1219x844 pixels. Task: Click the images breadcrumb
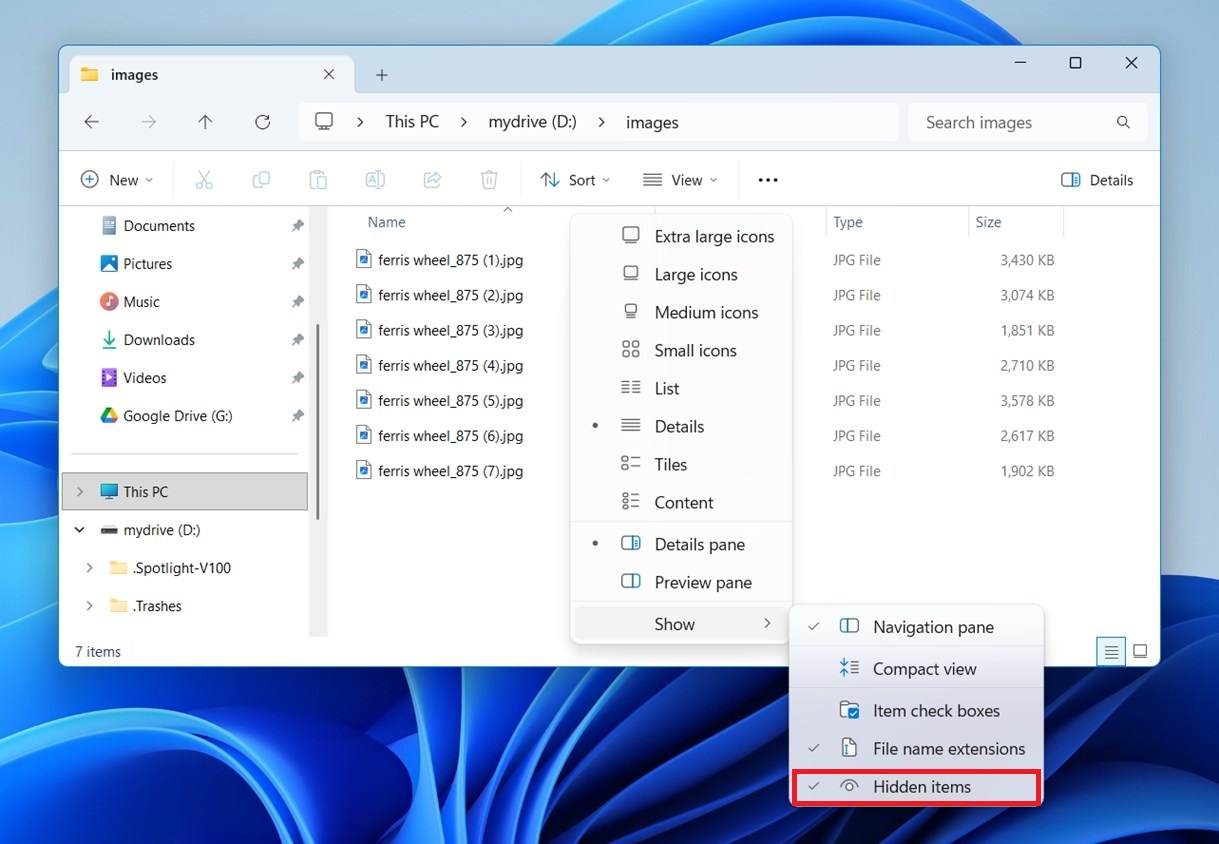[x=652, y=122]
